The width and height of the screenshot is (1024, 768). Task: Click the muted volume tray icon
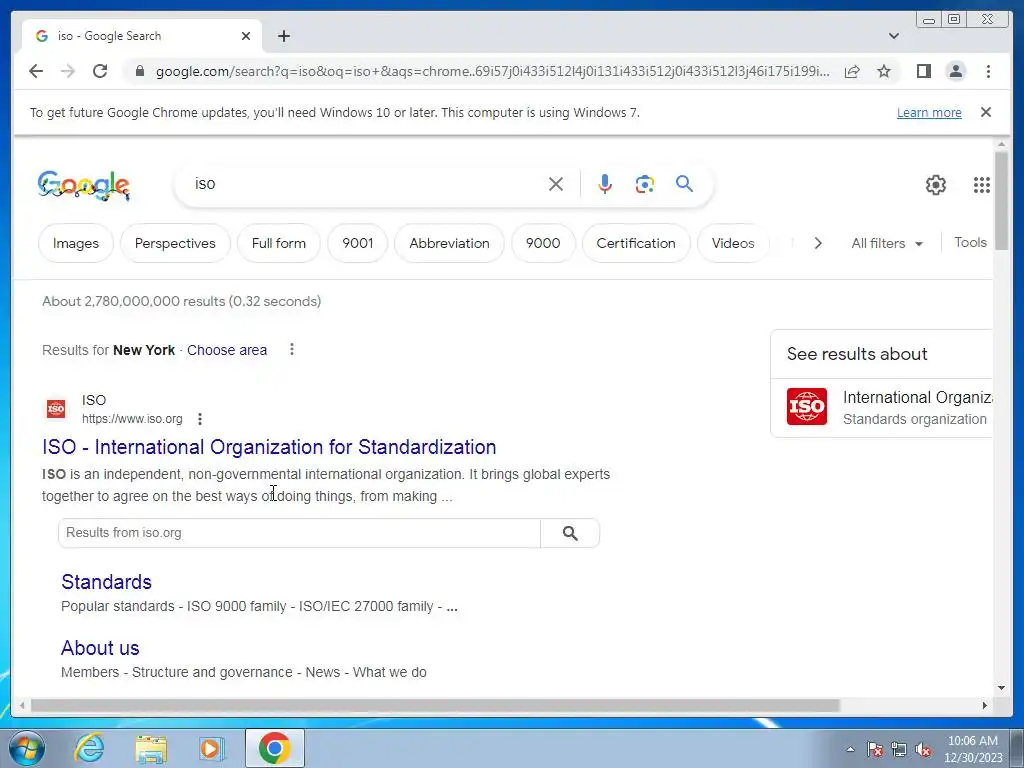(923, 749)
